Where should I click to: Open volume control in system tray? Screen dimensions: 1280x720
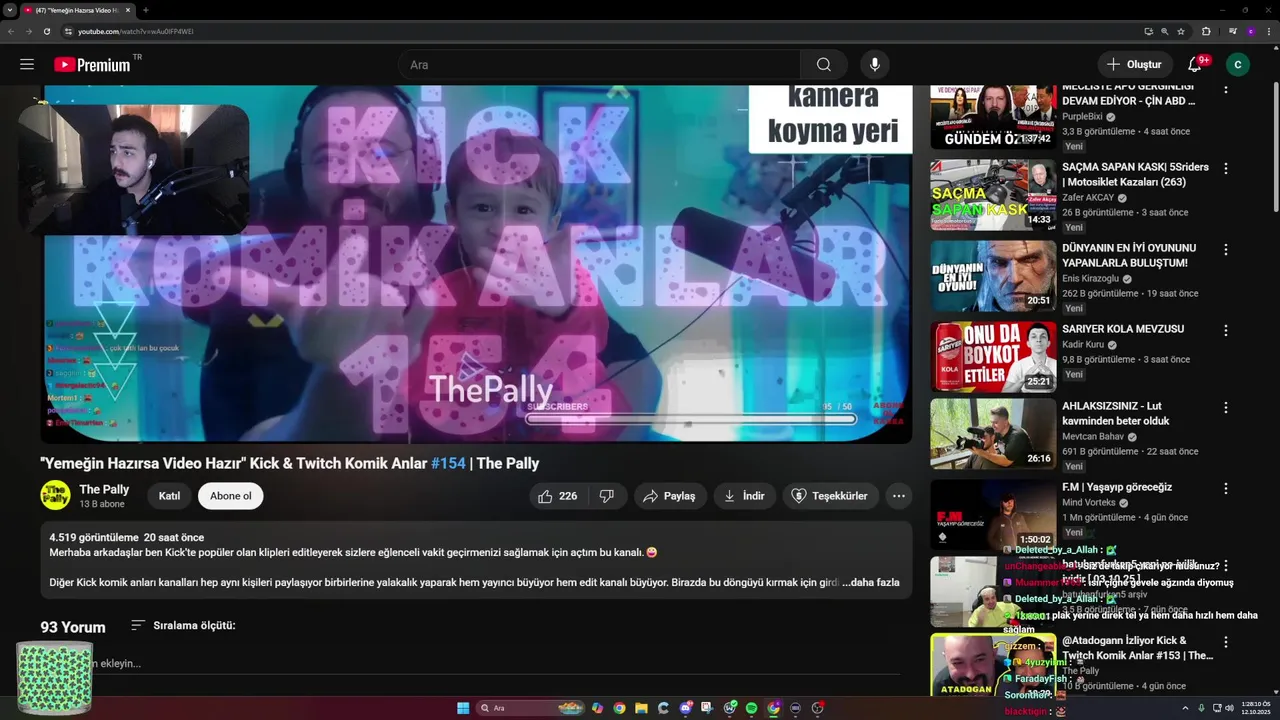click(1229, 708)
